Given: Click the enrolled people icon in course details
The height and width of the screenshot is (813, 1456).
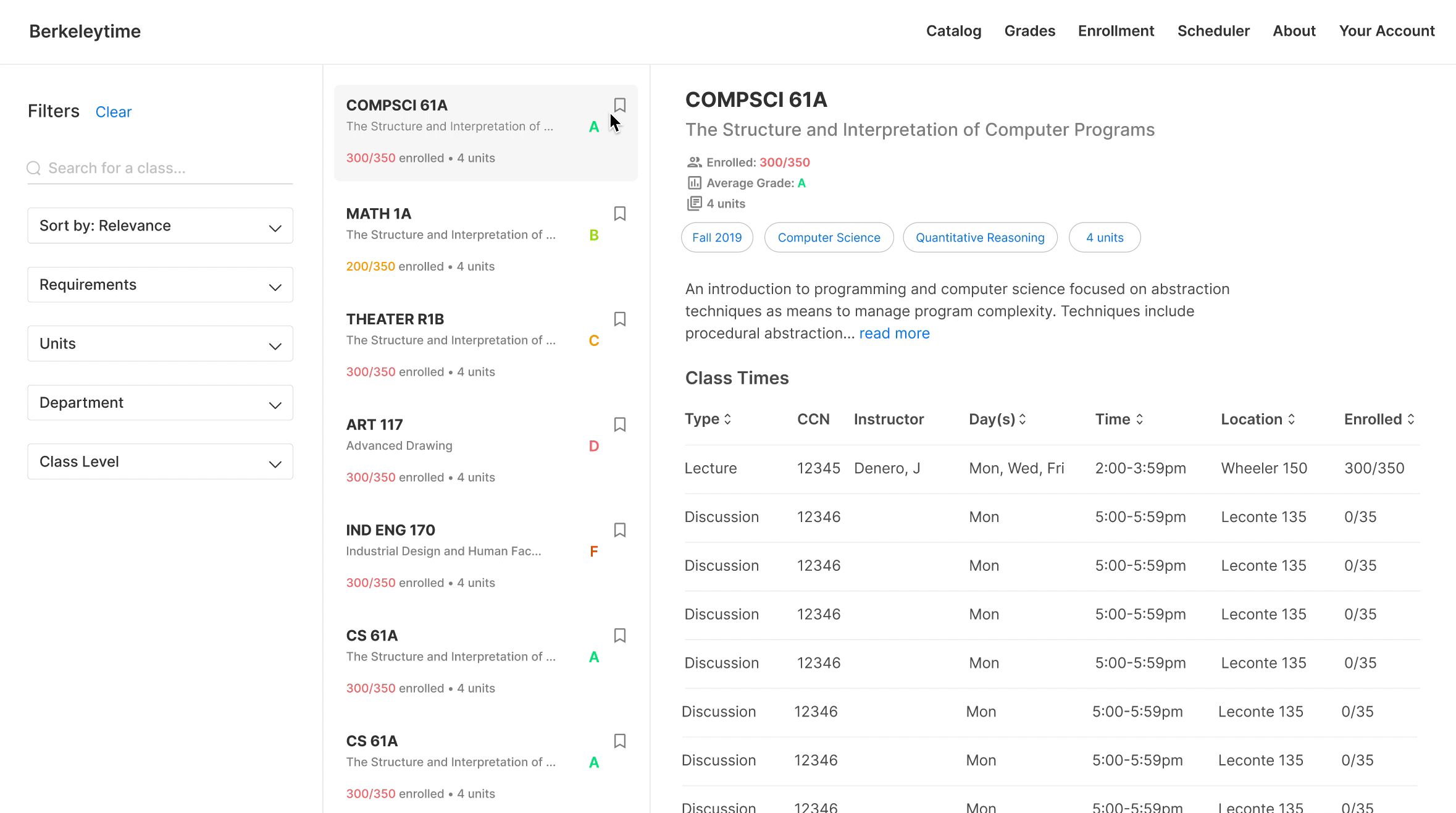Looking at the screenshot, I should 694,162.
